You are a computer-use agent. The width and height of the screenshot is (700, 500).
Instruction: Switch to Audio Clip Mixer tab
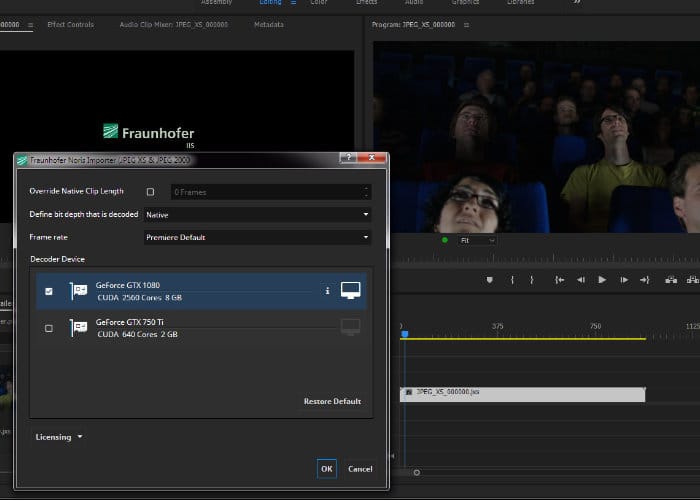point(174,25)
